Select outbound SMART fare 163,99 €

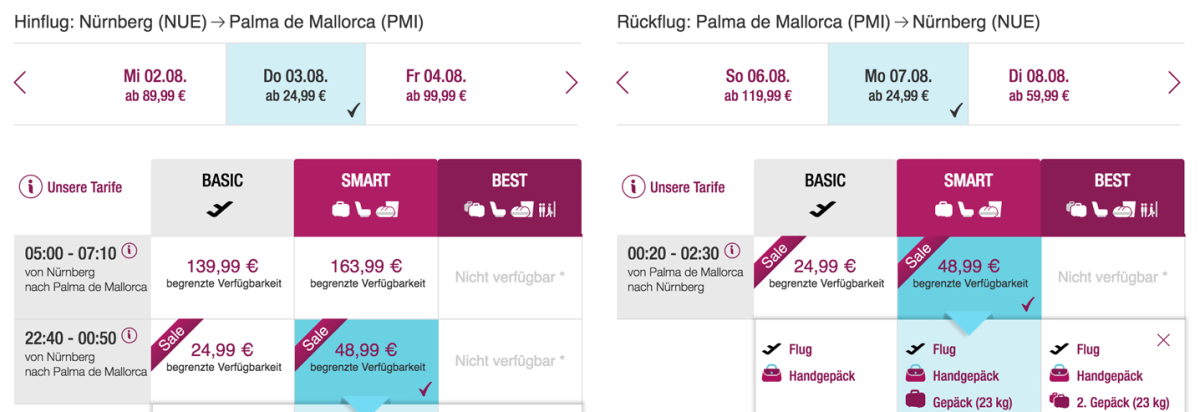366,272
